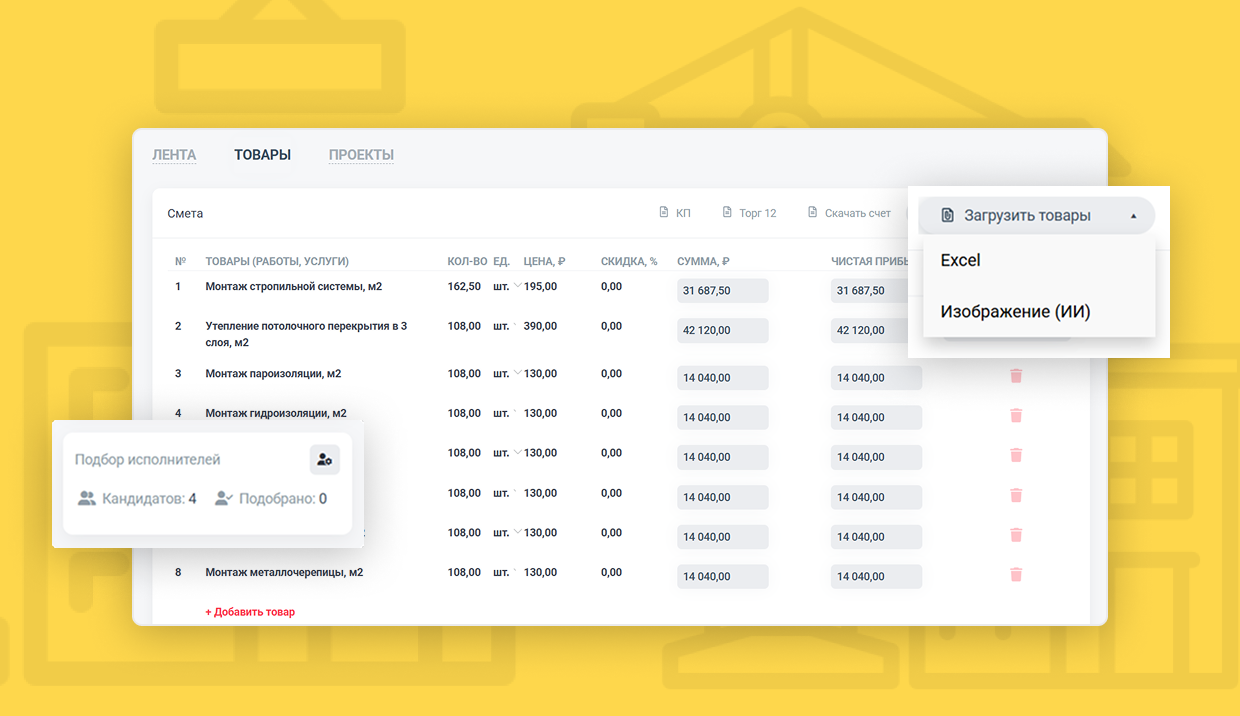The image size is (1240, 716).
Task: Open the Проекты tab
Action: [x=361, y=155]
